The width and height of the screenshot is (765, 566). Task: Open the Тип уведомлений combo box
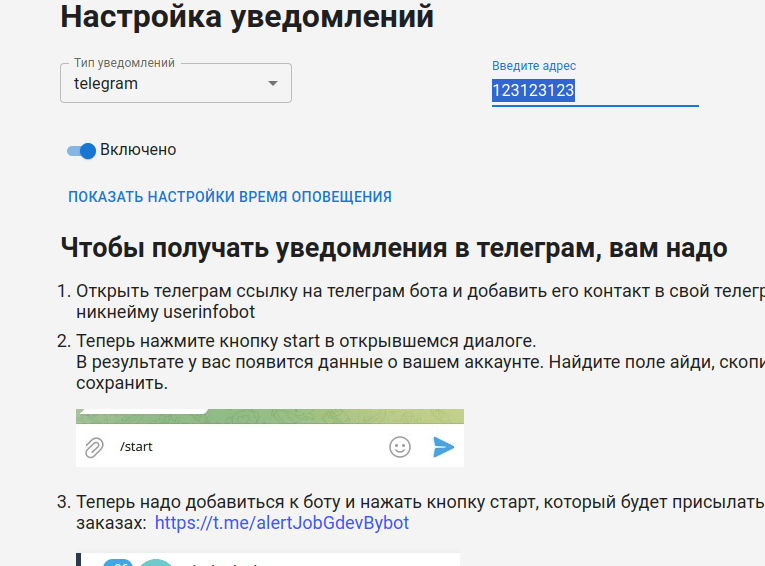(x=176, y=83)
